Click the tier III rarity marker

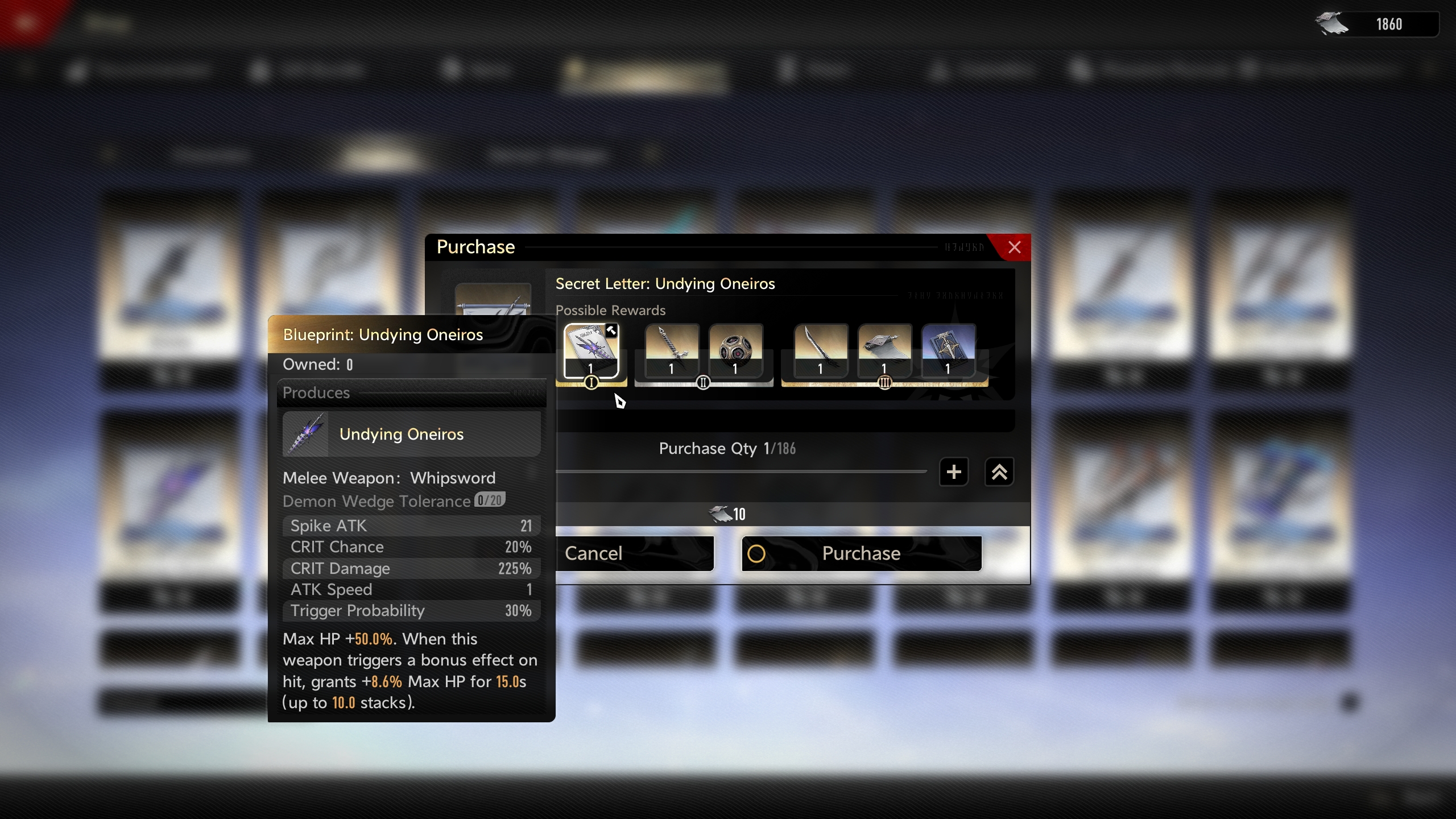(x=884, y=383)
